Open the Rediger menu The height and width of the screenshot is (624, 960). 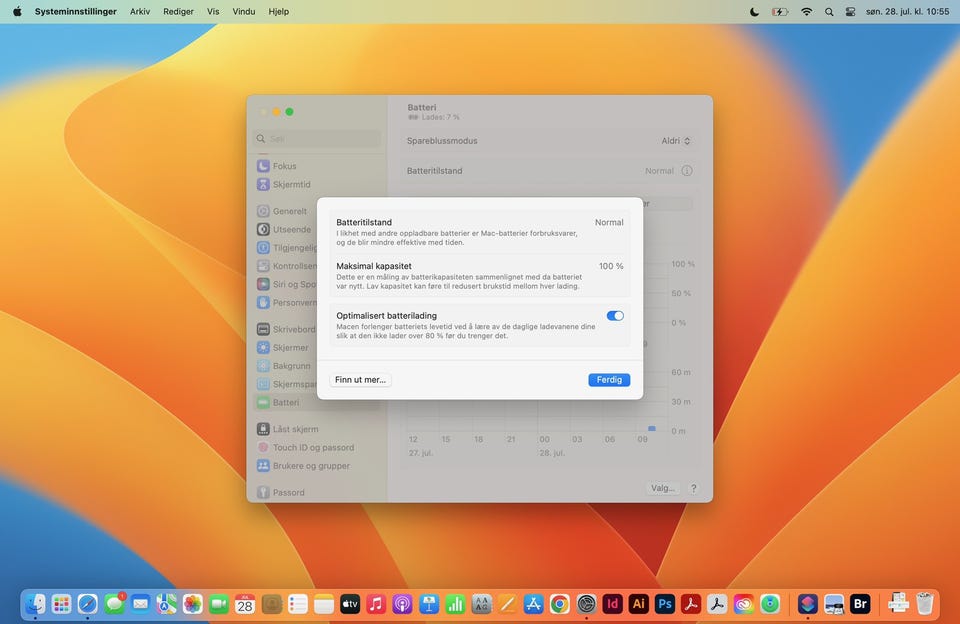click(178, 12)
